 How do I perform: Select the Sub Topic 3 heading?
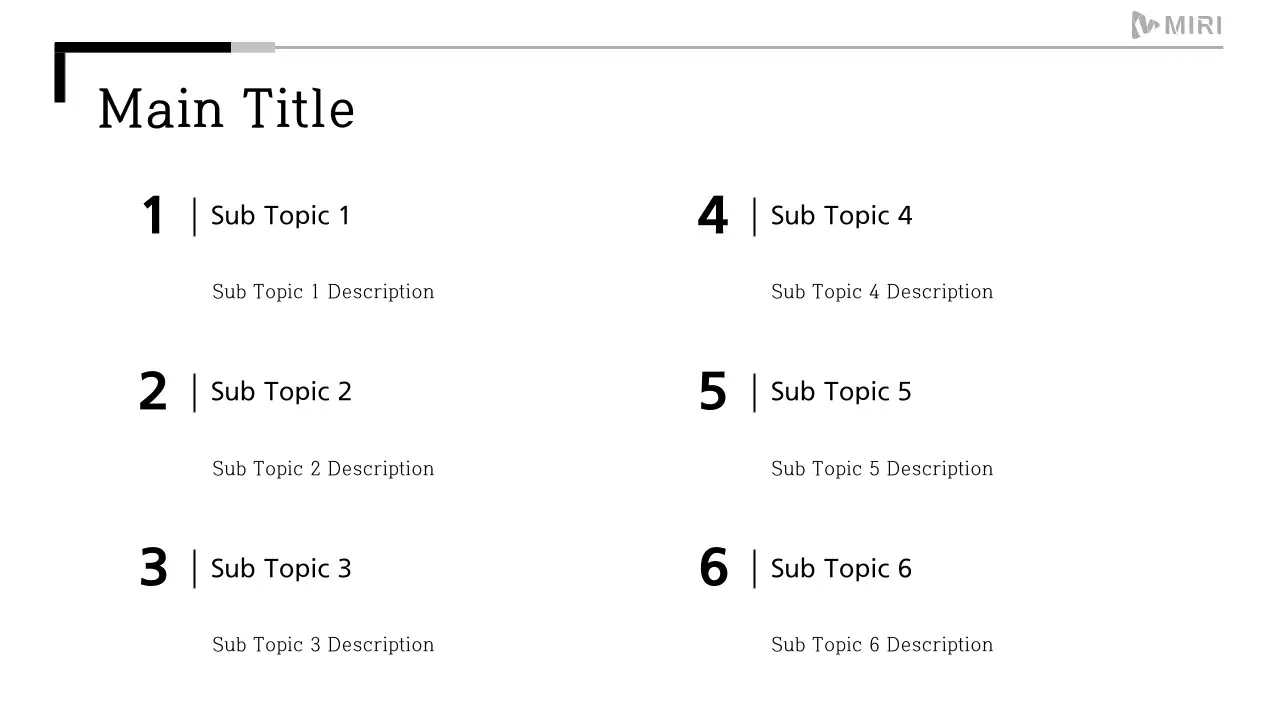pyautogui.click(x=281, y=569)
